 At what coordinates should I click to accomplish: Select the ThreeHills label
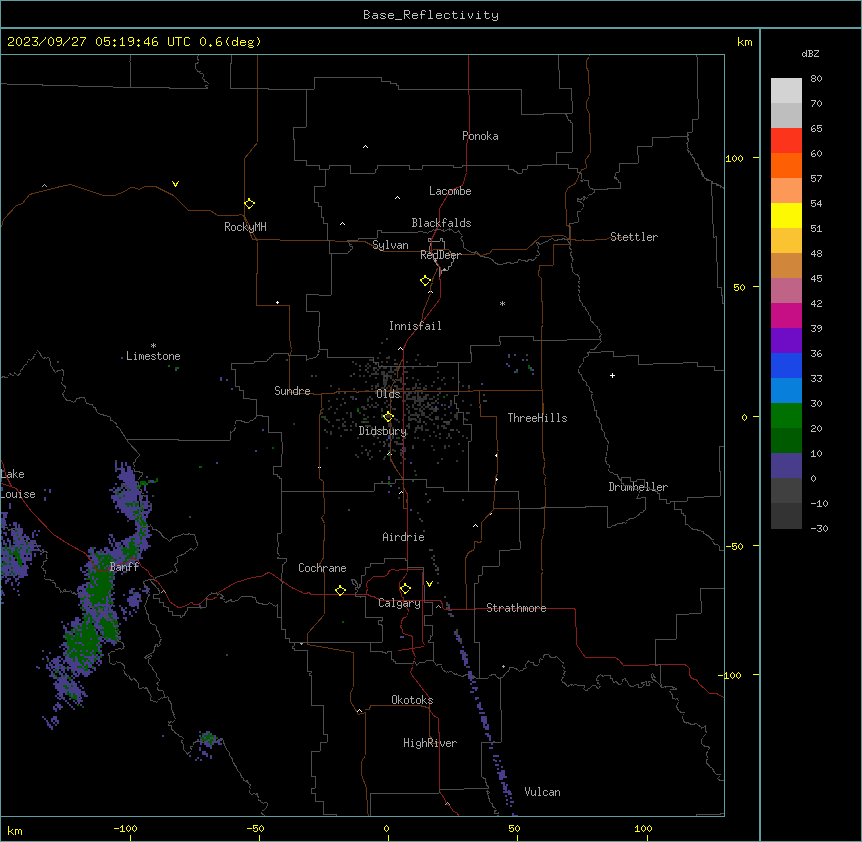(537, 418)
